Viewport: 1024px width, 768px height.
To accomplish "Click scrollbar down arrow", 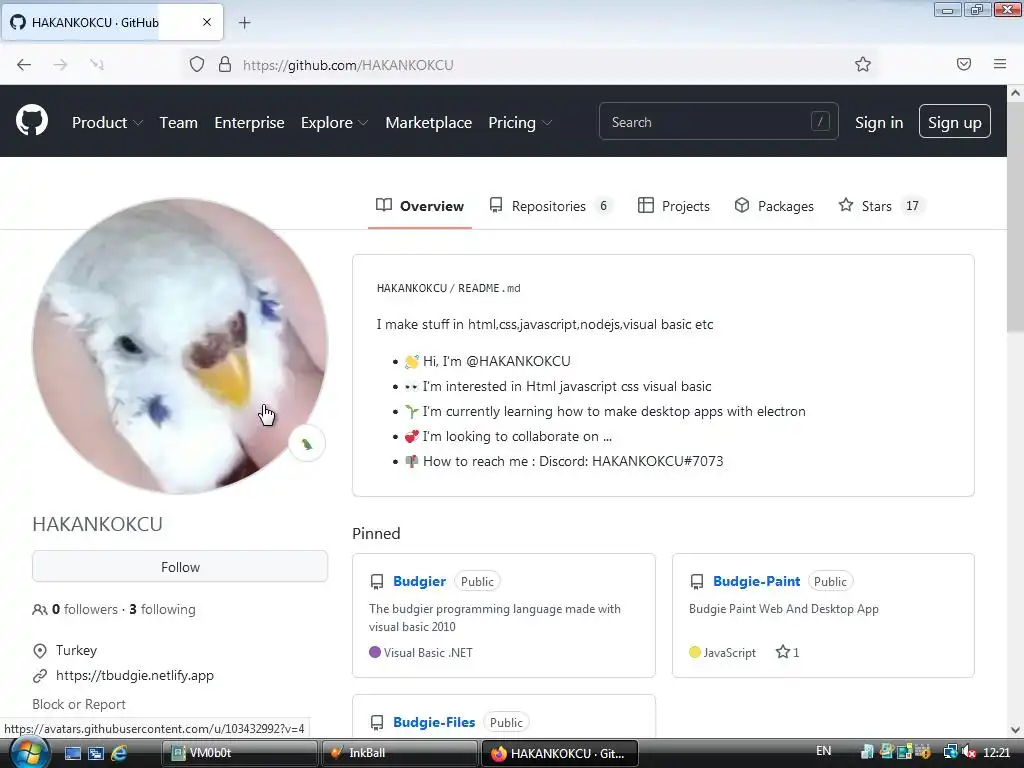I will pos(1015,729).
